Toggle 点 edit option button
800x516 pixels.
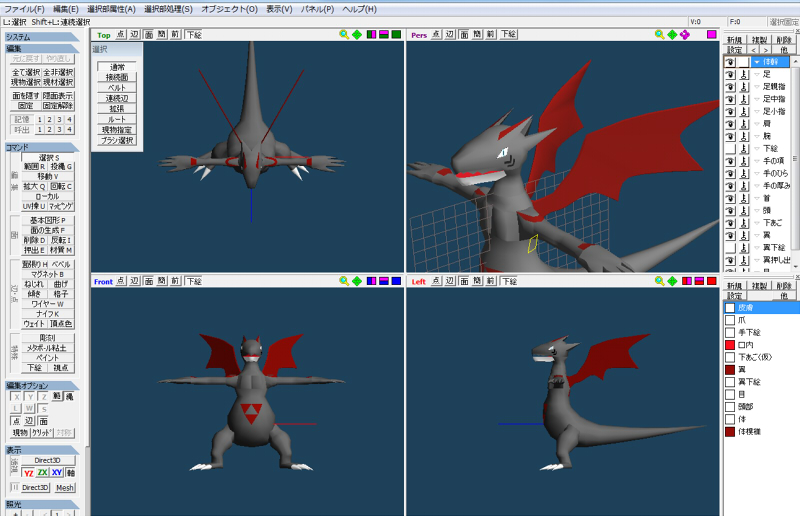coord(16,421)
